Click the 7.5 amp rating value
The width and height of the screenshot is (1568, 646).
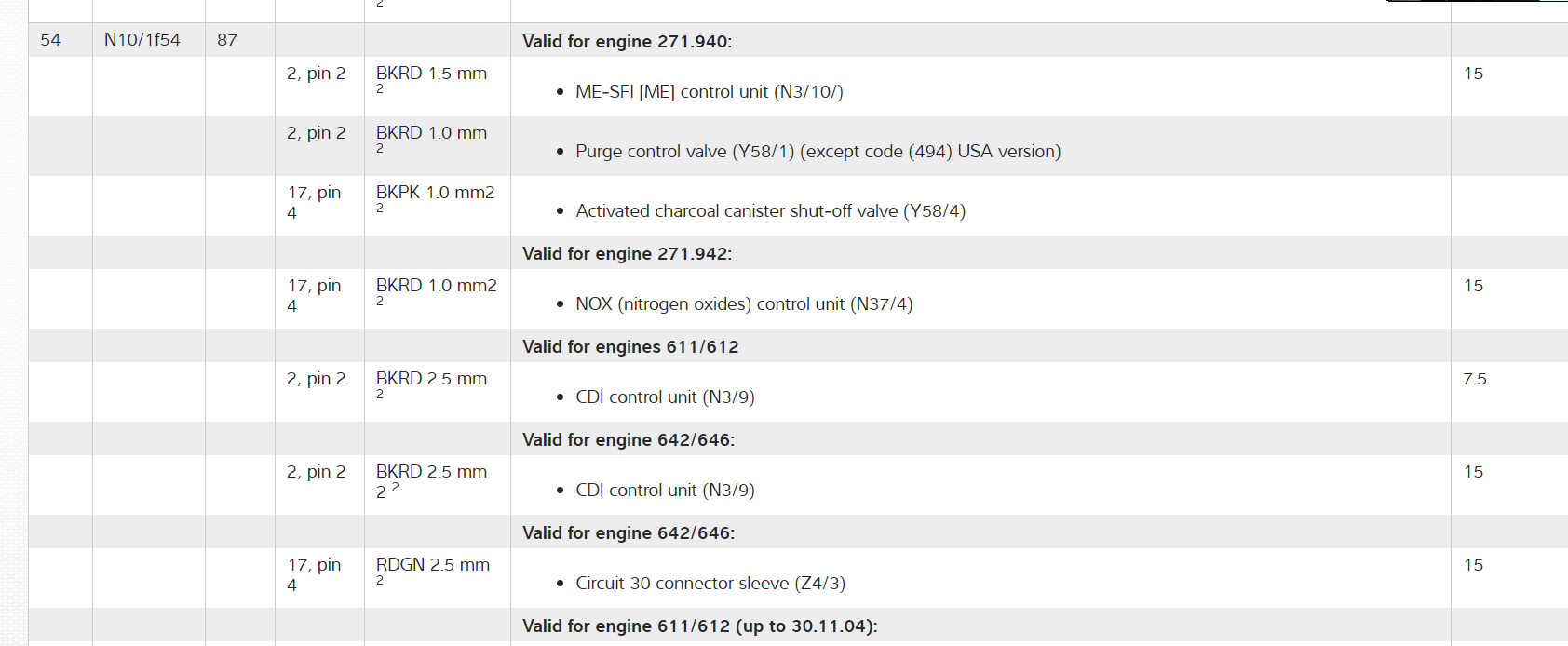click(1474, 379)
